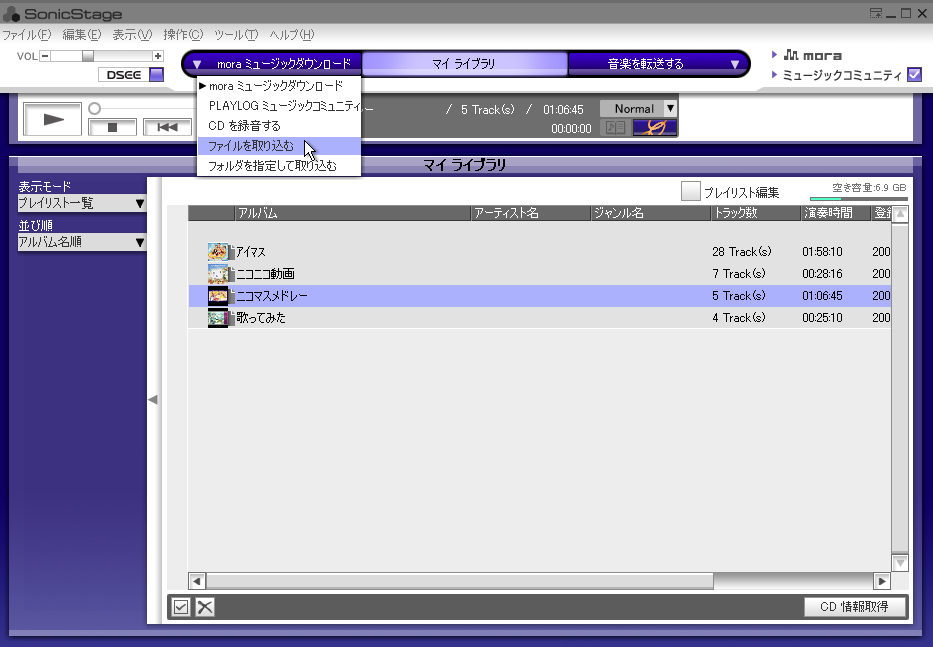Click the DSEE button
933x647 pixels.
[x=124, y=74]
